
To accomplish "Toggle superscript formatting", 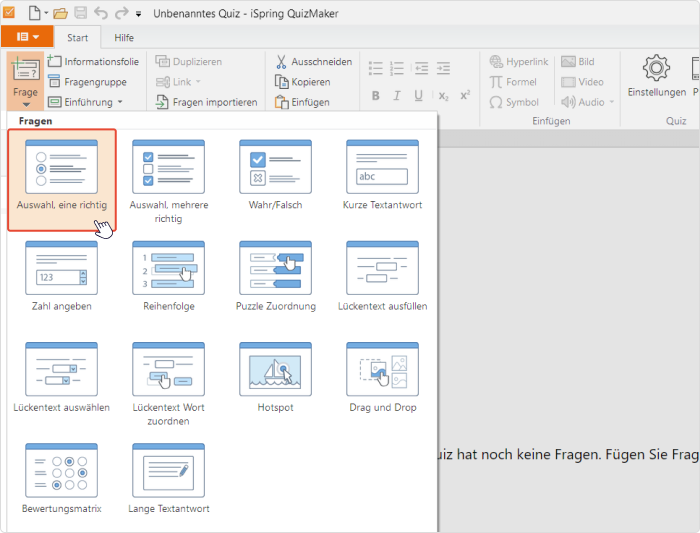I will coord(465,95).
